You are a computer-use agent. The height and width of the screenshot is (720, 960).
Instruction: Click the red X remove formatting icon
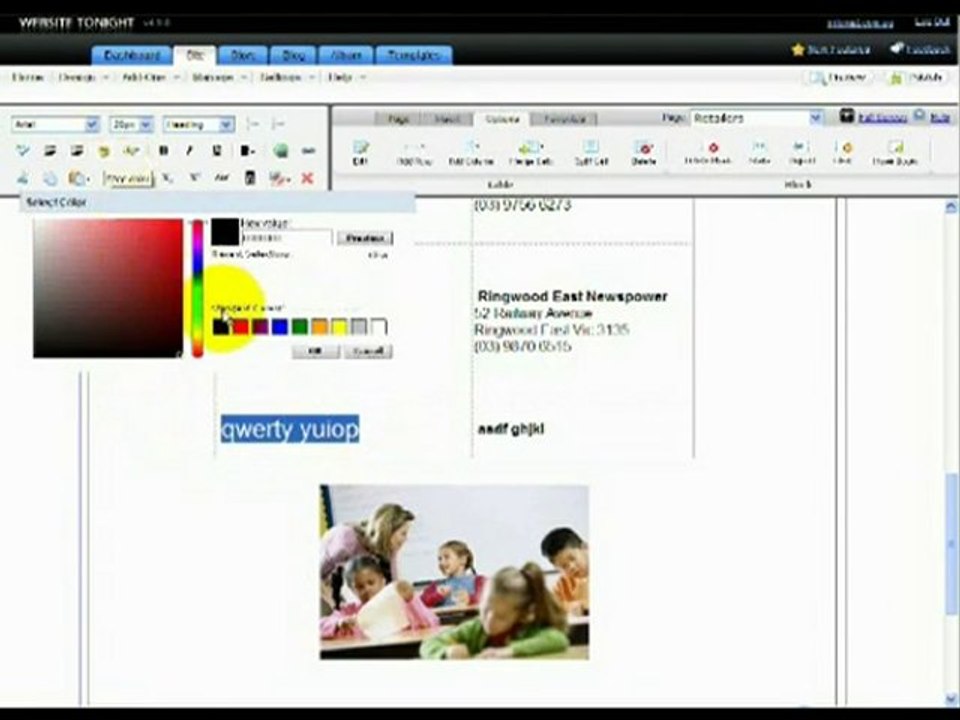307,178
